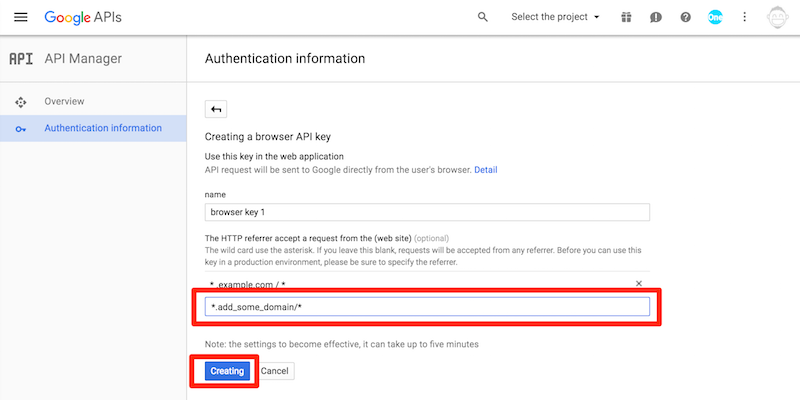Open the gift box icon
The height and width of the screenshot is (400, 800).
[x=626, y=17]
